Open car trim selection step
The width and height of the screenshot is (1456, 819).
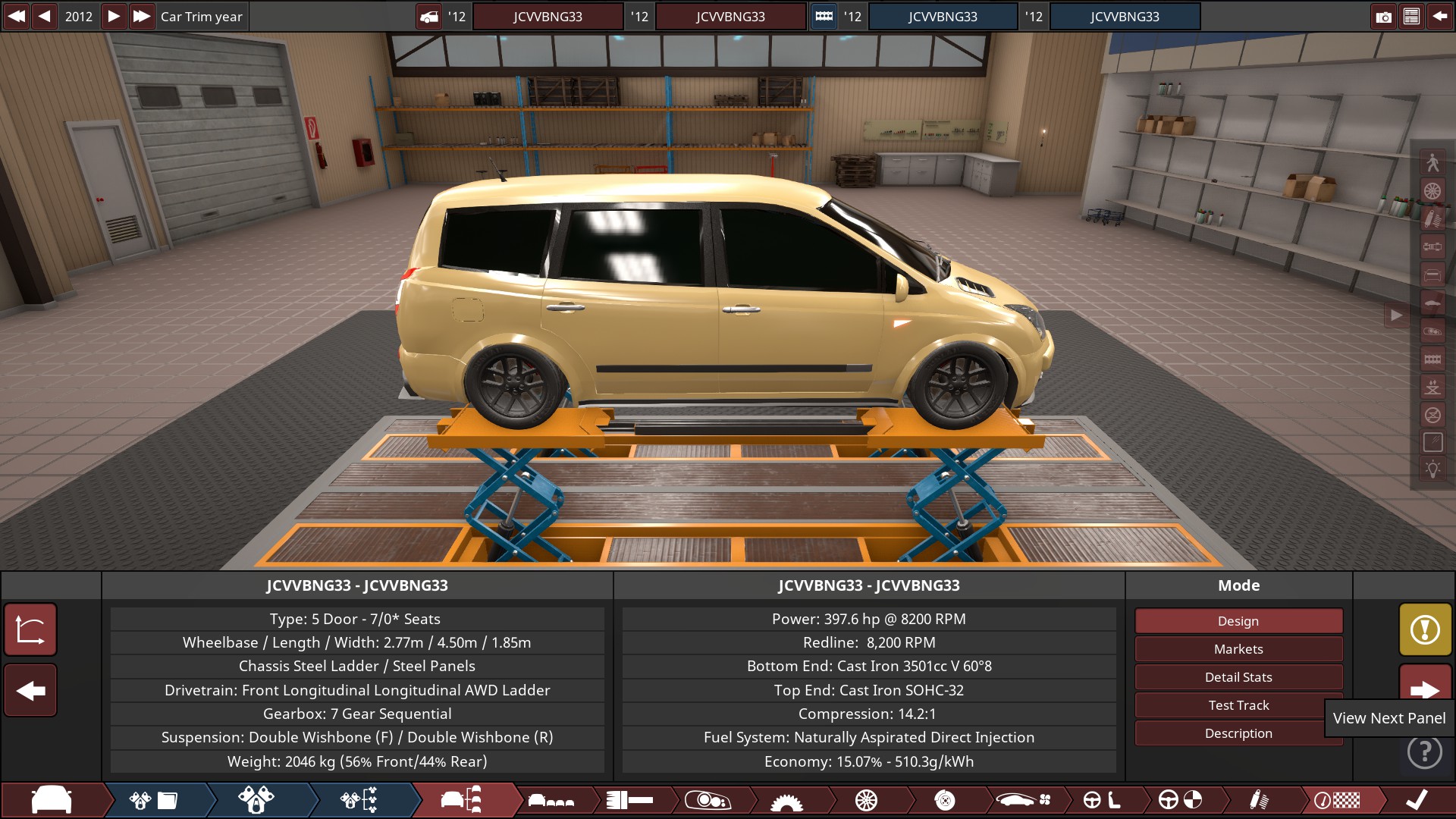click(461, 800)
